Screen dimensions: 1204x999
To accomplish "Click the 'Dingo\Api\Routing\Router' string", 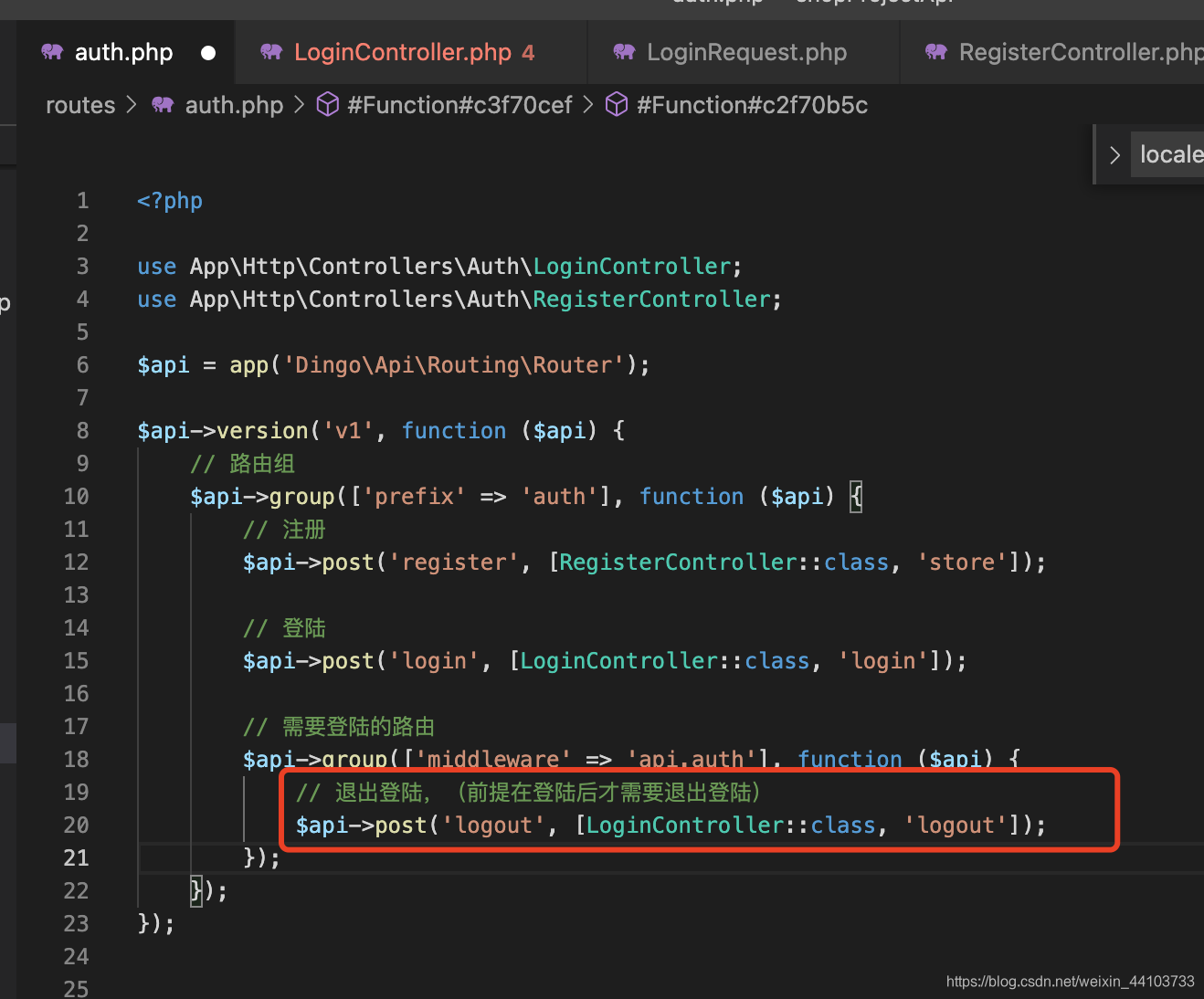I will [x=454, y=365].
